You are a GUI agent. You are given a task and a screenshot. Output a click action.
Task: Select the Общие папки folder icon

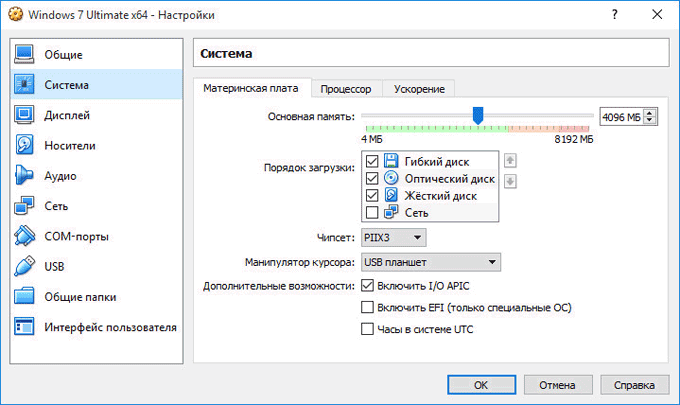24,297
